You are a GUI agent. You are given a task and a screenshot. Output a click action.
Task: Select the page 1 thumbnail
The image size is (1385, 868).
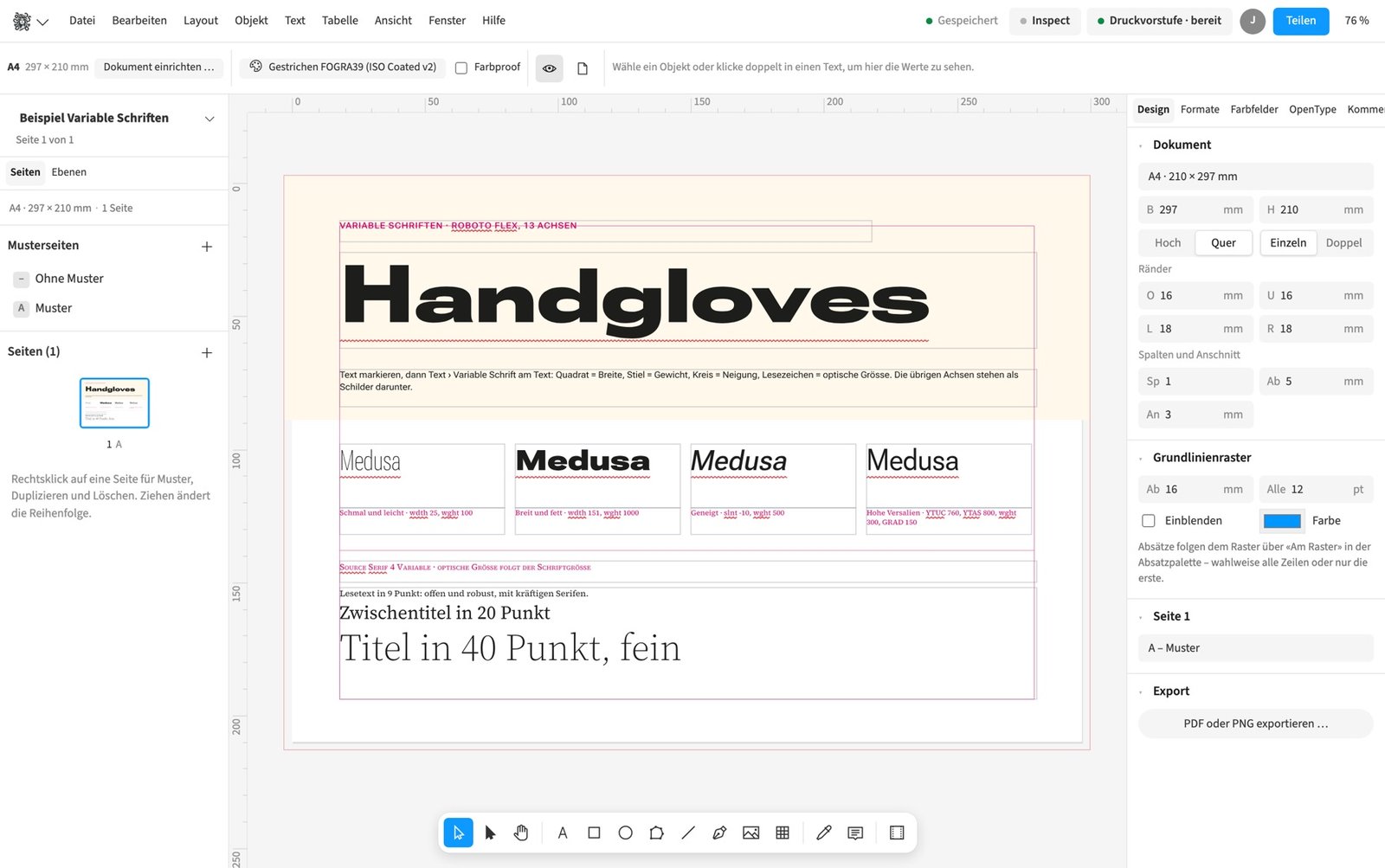pos(114,403)
